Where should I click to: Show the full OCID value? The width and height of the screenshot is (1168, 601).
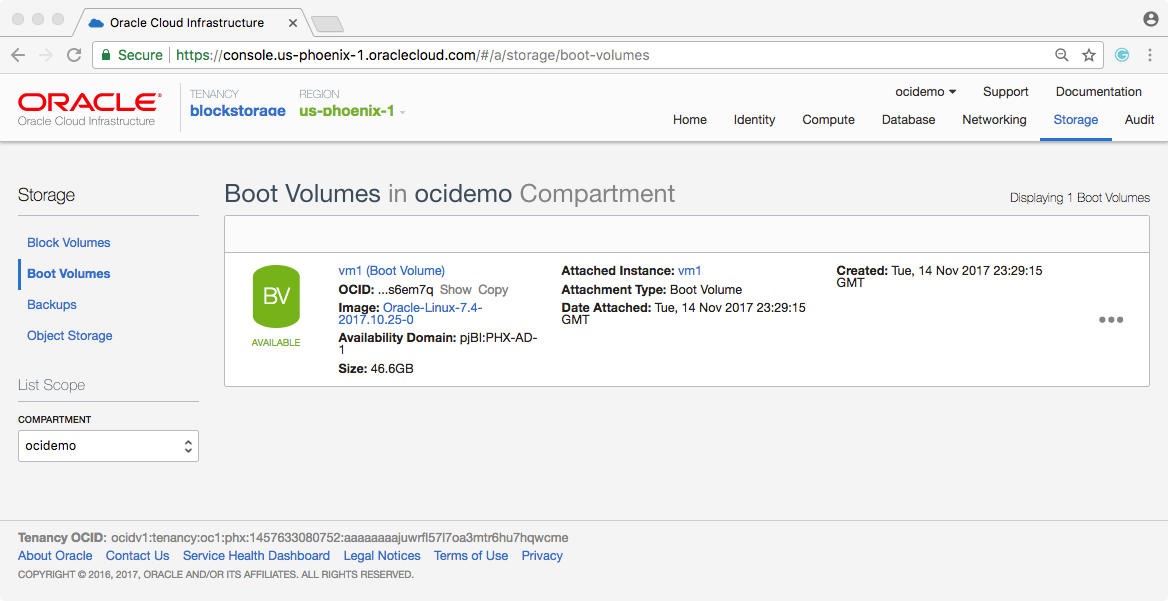456,290
